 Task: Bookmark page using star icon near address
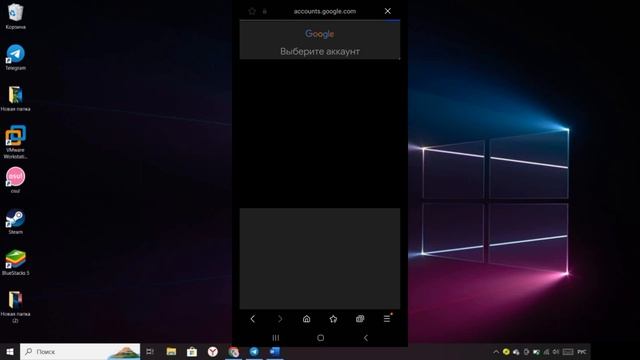coord(252,11)
